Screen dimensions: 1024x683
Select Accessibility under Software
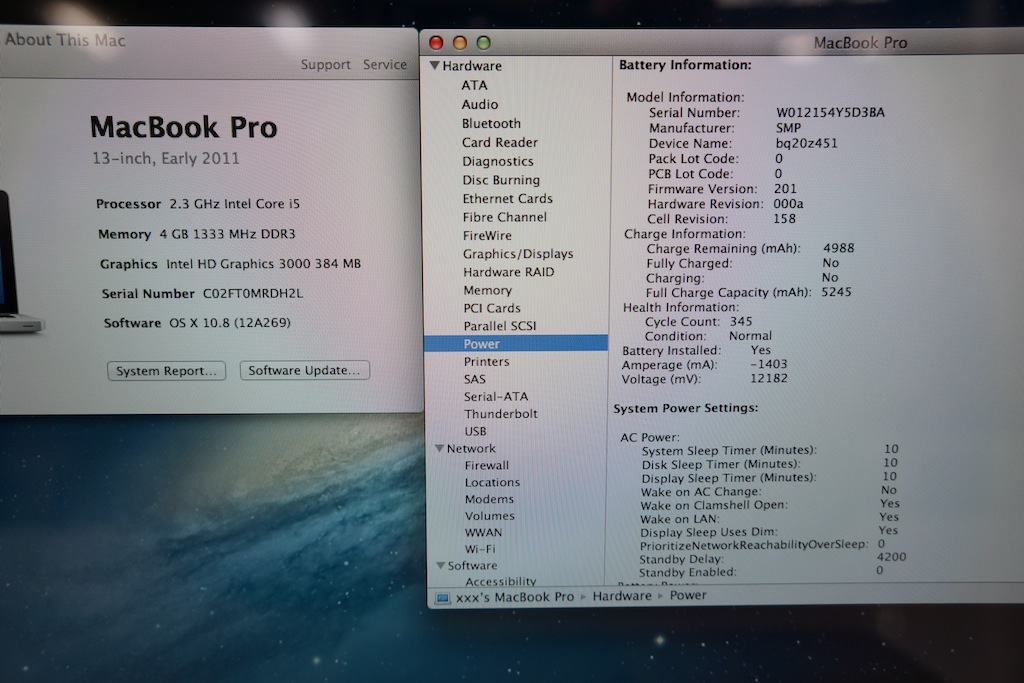pyautogui.click(x=501, y=580)
